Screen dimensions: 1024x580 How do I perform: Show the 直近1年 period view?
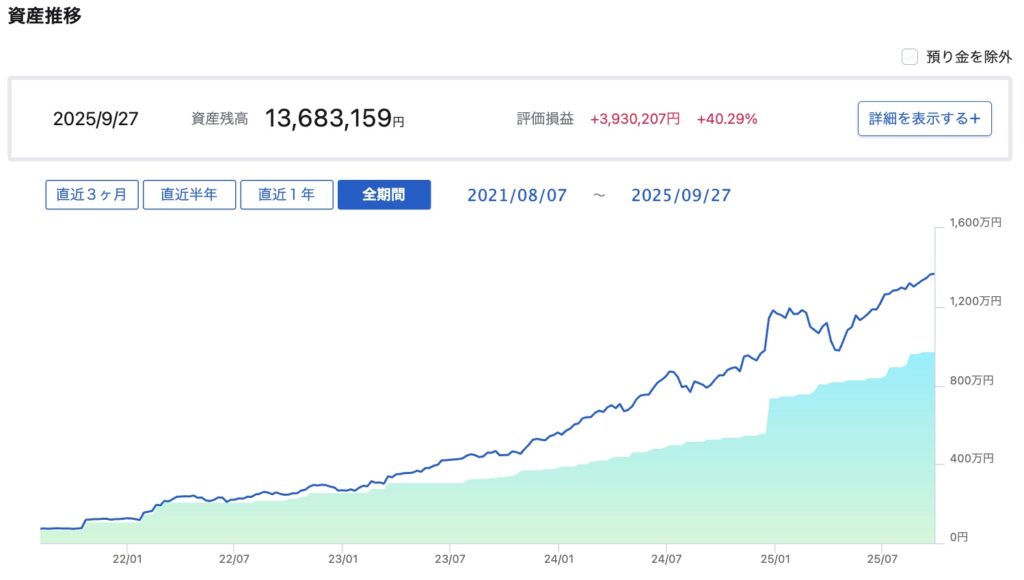point(286,194)
